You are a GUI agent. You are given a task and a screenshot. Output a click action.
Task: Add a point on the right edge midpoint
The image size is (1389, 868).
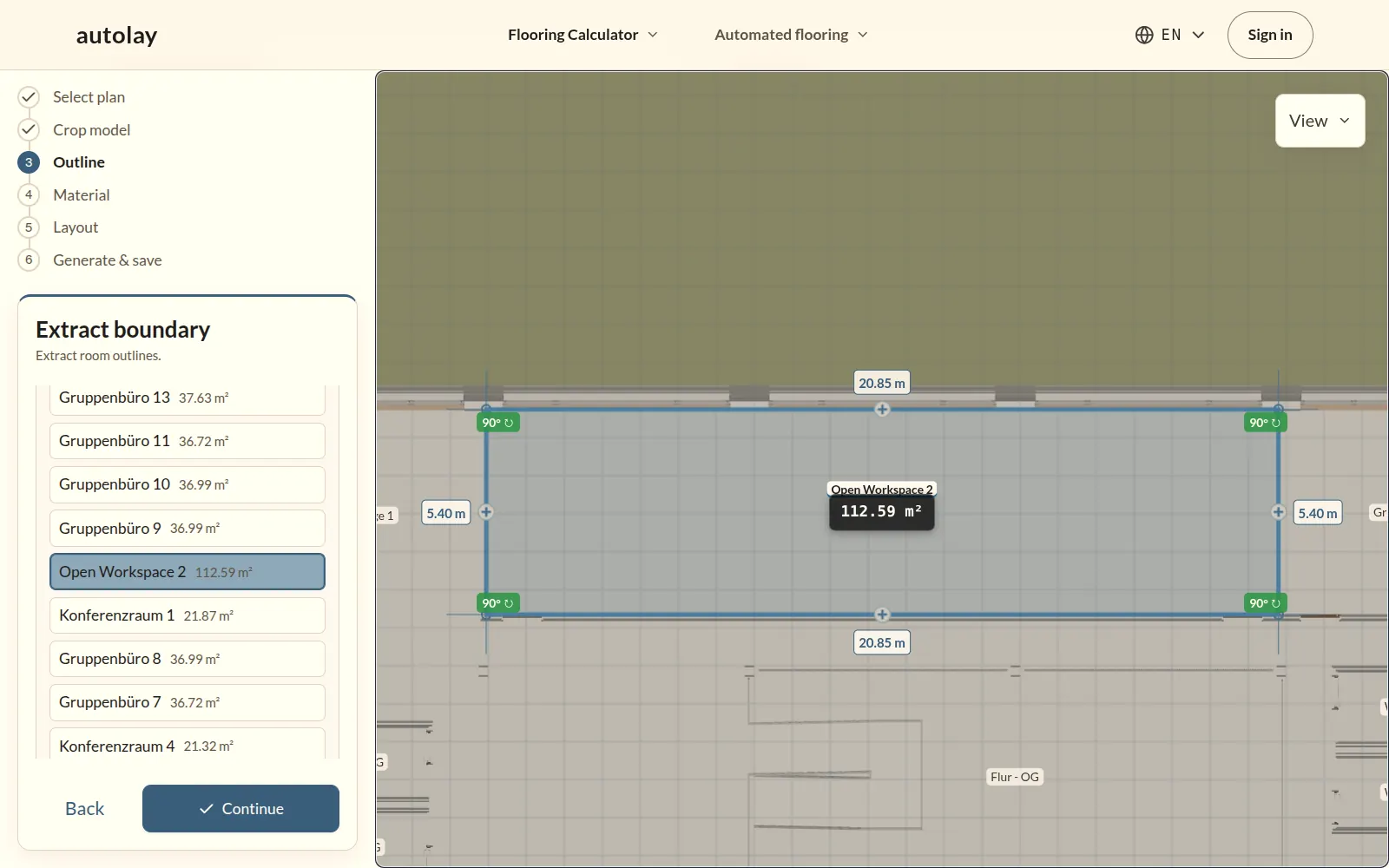point(1279,512)
